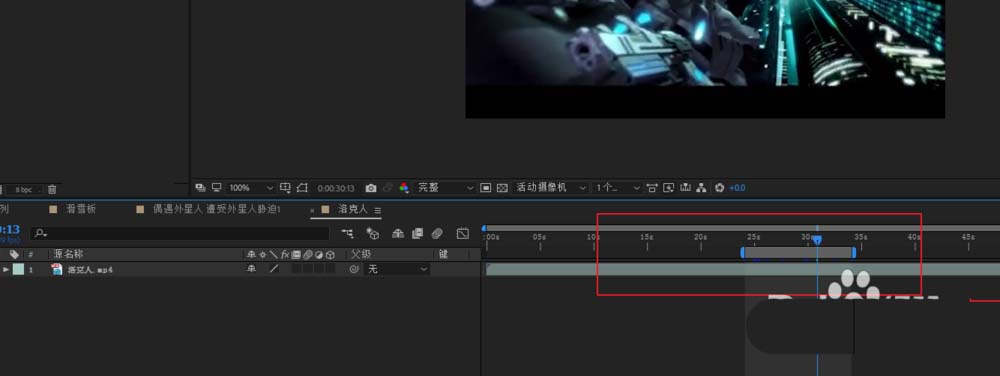
Task: Select the 洛克人.mp4 layer name
Action: click(x=90, y=270)
